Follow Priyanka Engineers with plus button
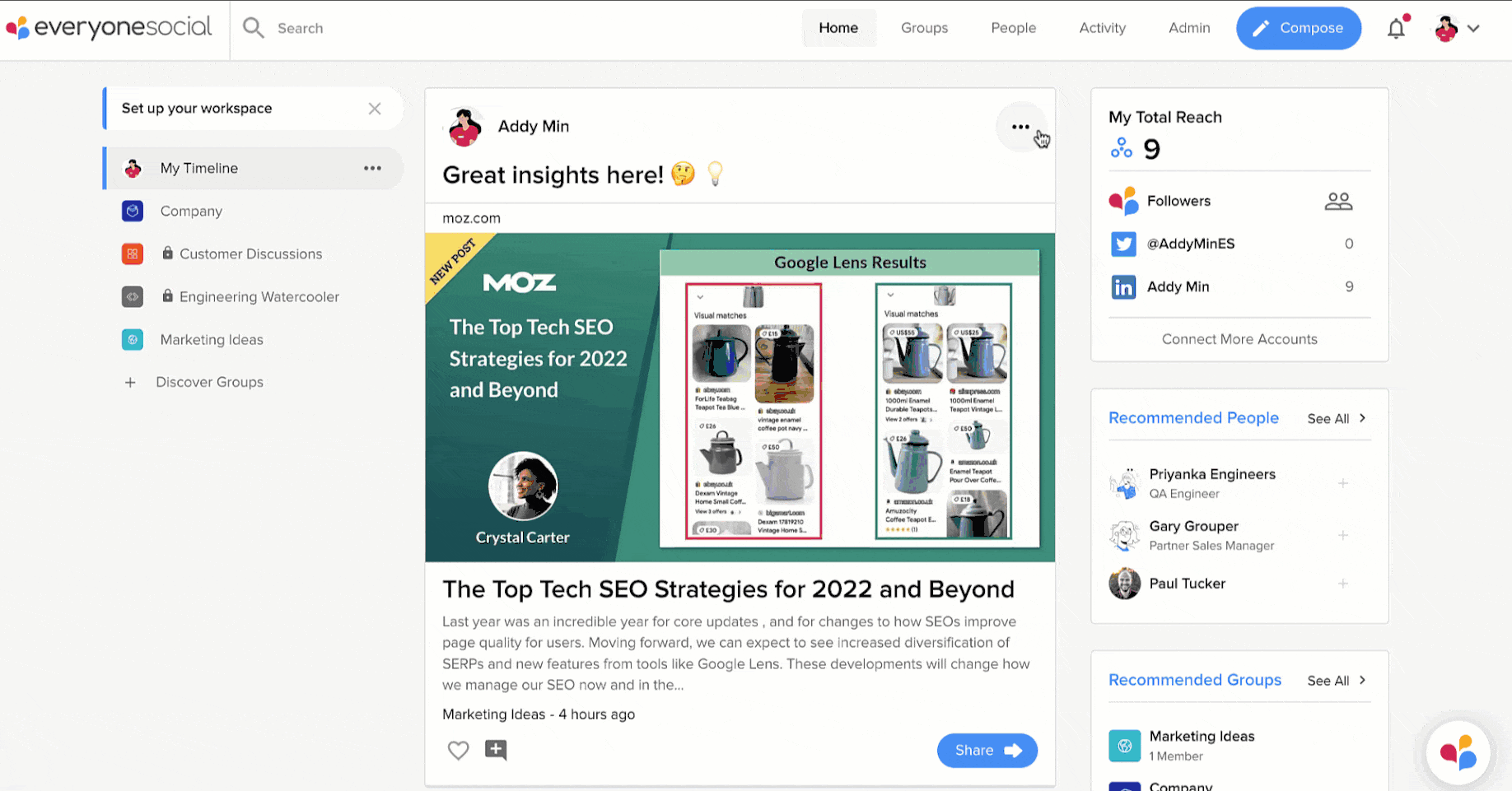 1343,483
